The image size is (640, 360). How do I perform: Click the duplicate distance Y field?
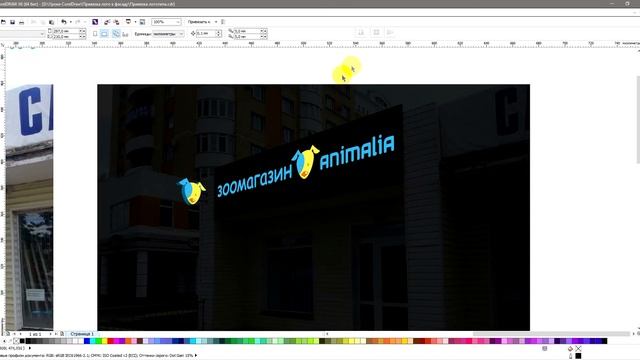click(x=248, y=36)
